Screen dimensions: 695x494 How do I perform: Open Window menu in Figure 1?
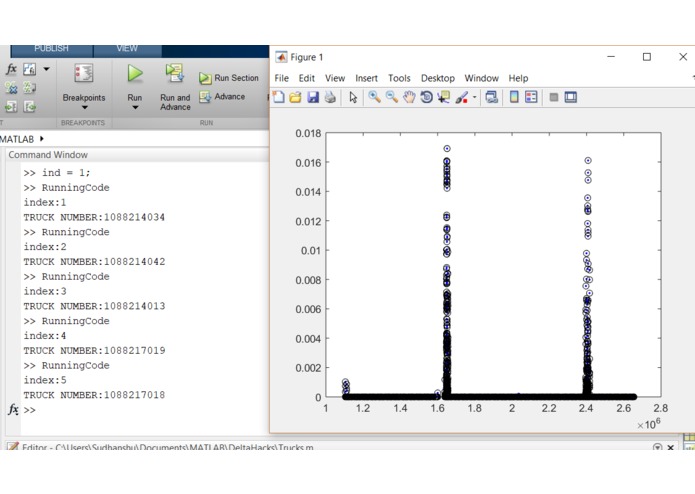pyautogui.click(x=481, y=78)
